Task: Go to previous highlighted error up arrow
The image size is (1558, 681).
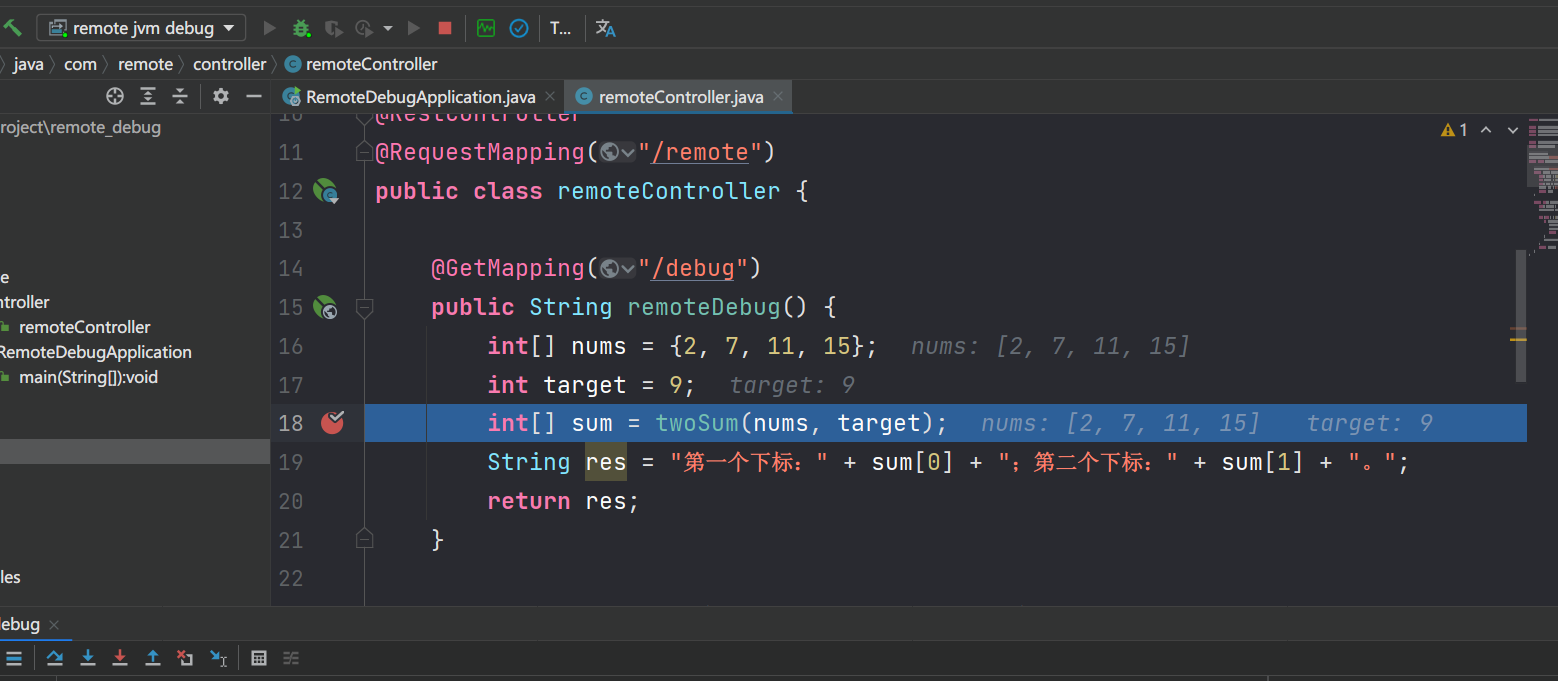Action: [x=1486, y=130]
